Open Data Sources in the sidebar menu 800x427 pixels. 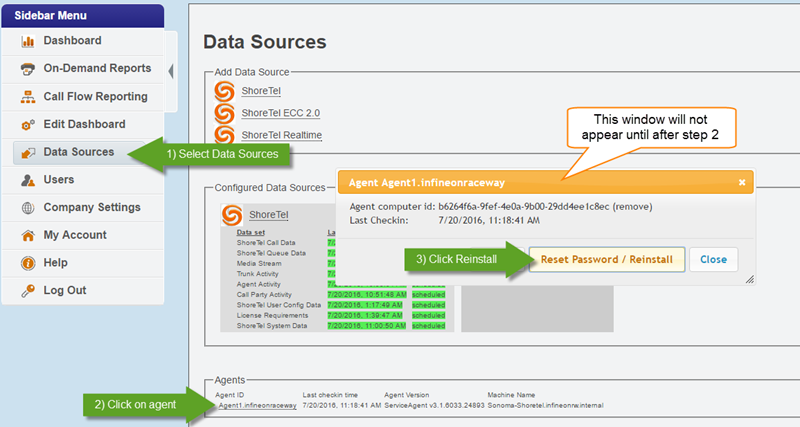click(x=78, y=153)
